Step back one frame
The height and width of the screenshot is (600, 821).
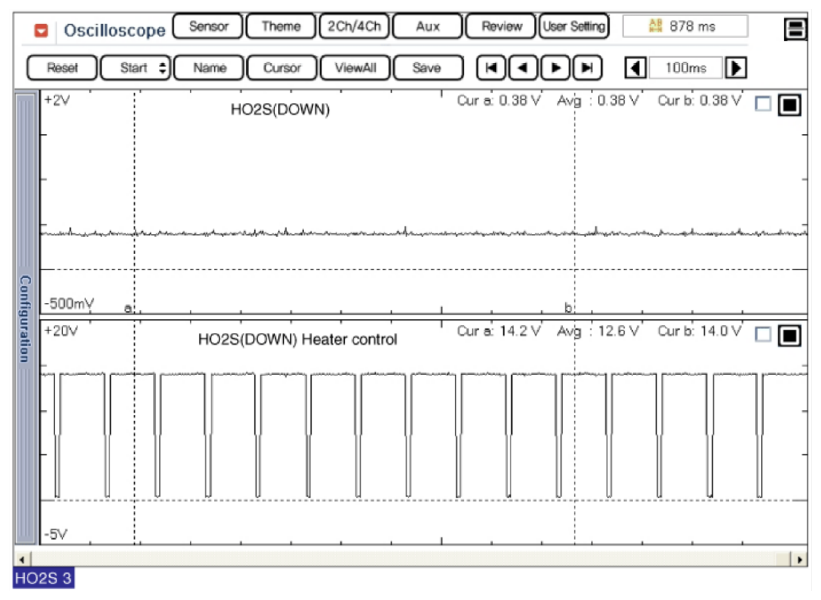click(523, 68)
